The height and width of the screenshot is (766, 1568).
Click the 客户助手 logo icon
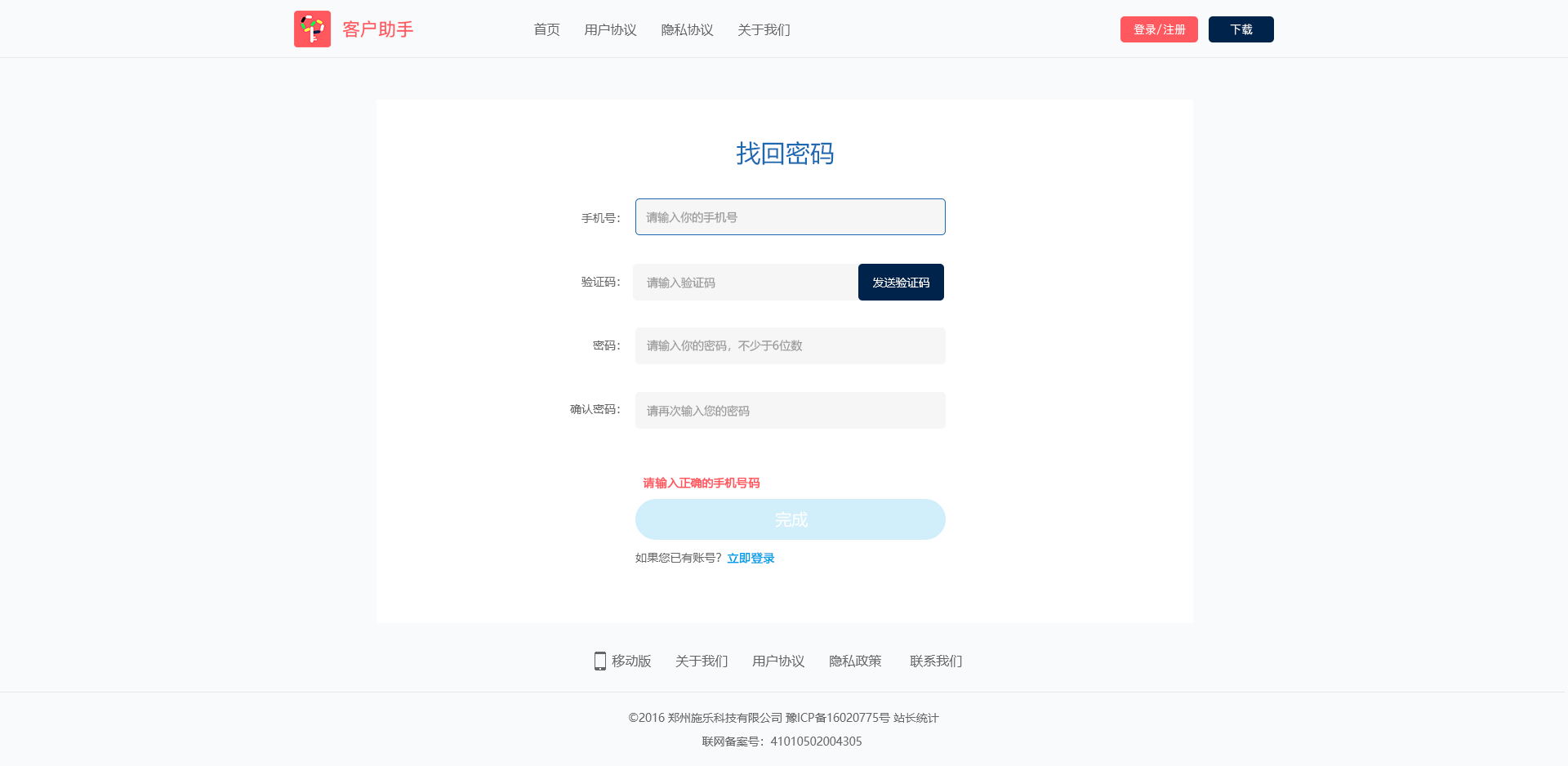[312, 29]
